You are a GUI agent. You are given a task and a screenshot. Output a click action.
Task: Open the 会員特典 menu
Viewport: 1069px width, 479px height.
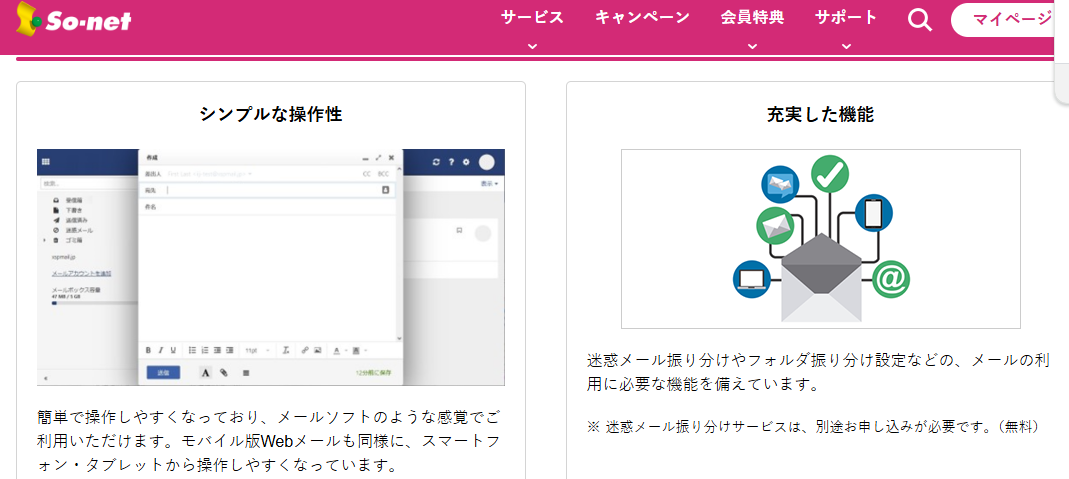click(x=752, y=18)
